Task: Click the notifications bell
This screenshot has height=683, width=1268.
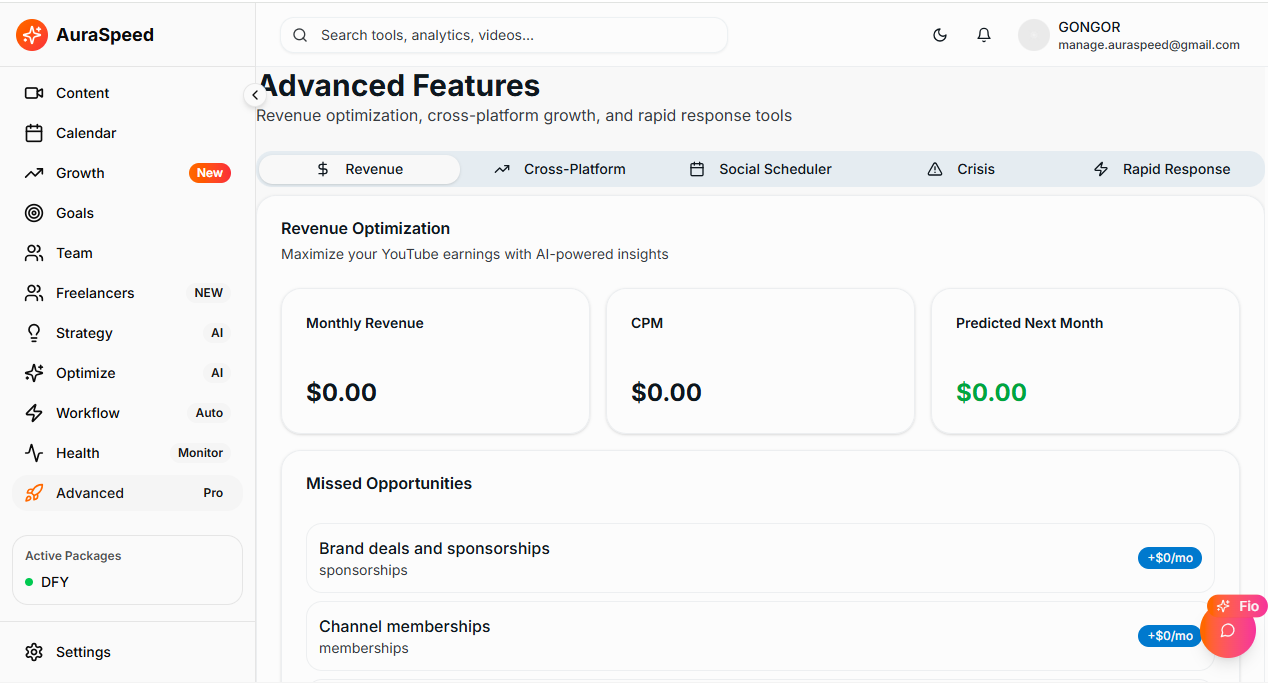Action: tap(984, 34)
